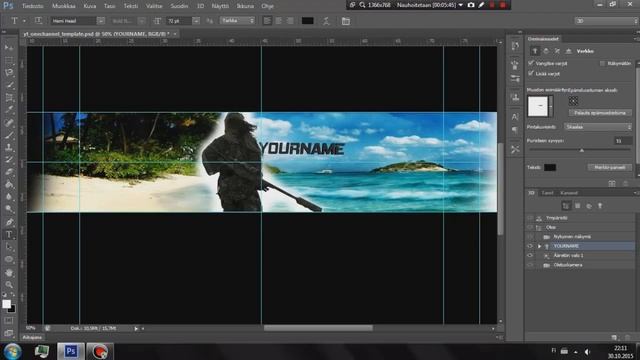Show the Cap properties icon
This screenshot has width=640, height=360.
tap(557, 51)
